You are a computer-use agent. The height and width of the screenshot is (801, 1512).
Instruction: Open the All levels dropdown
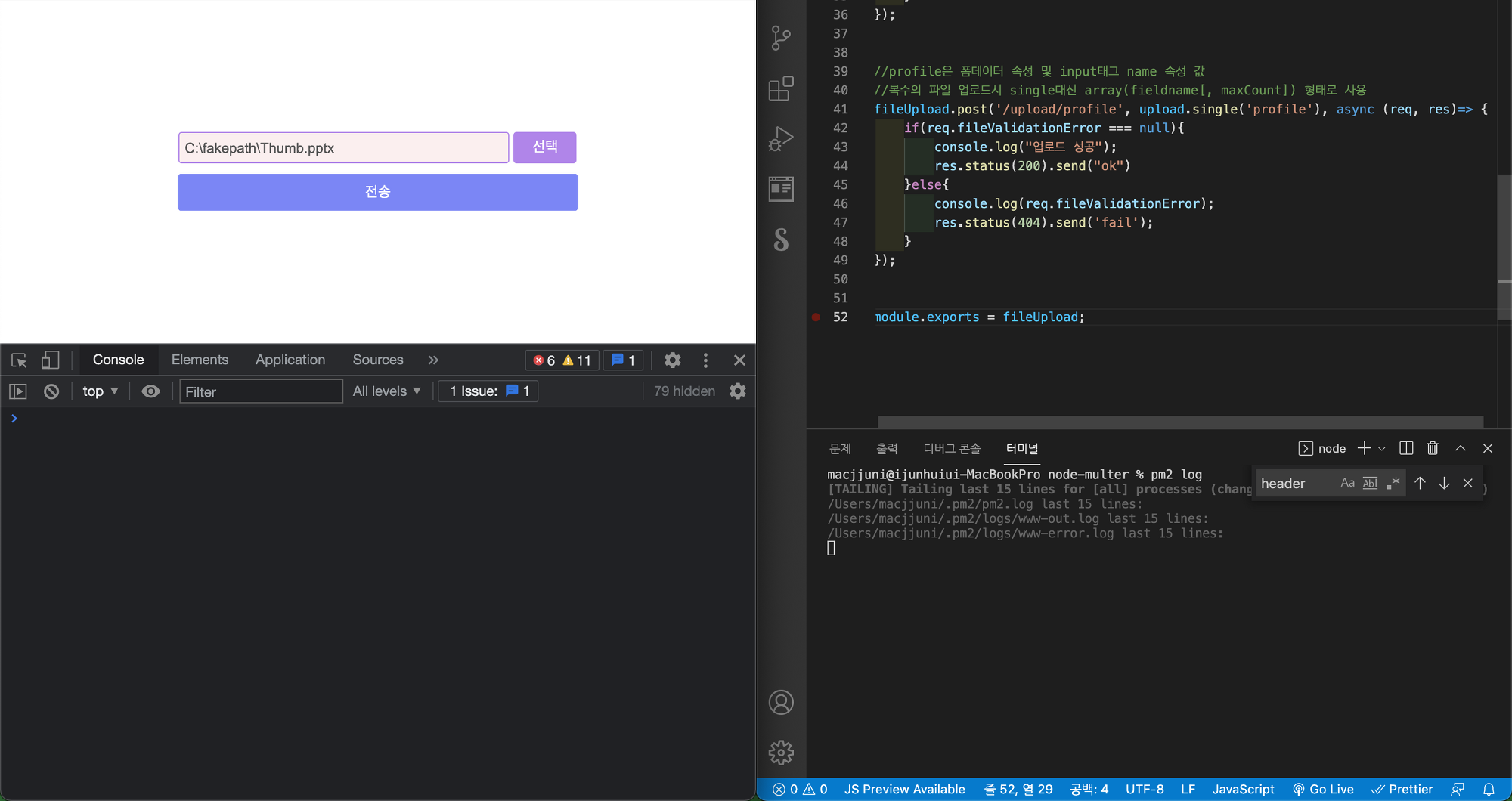tap(386, 391)
